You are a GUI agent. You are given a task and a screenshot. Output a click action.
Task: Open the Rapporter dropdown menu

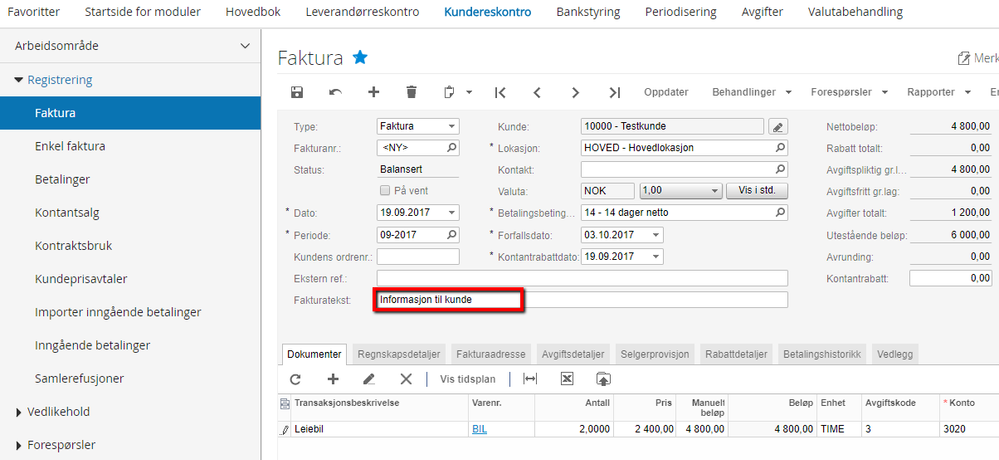[x=939, y=92]
